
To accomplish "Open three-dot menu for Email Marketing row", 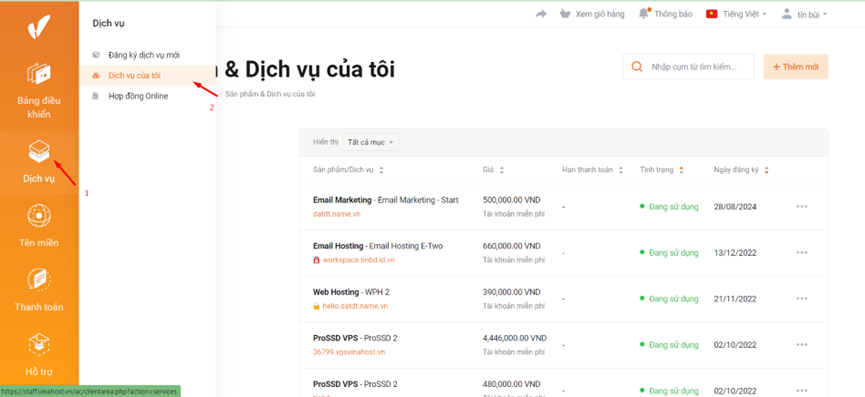I will coord(802,207).
